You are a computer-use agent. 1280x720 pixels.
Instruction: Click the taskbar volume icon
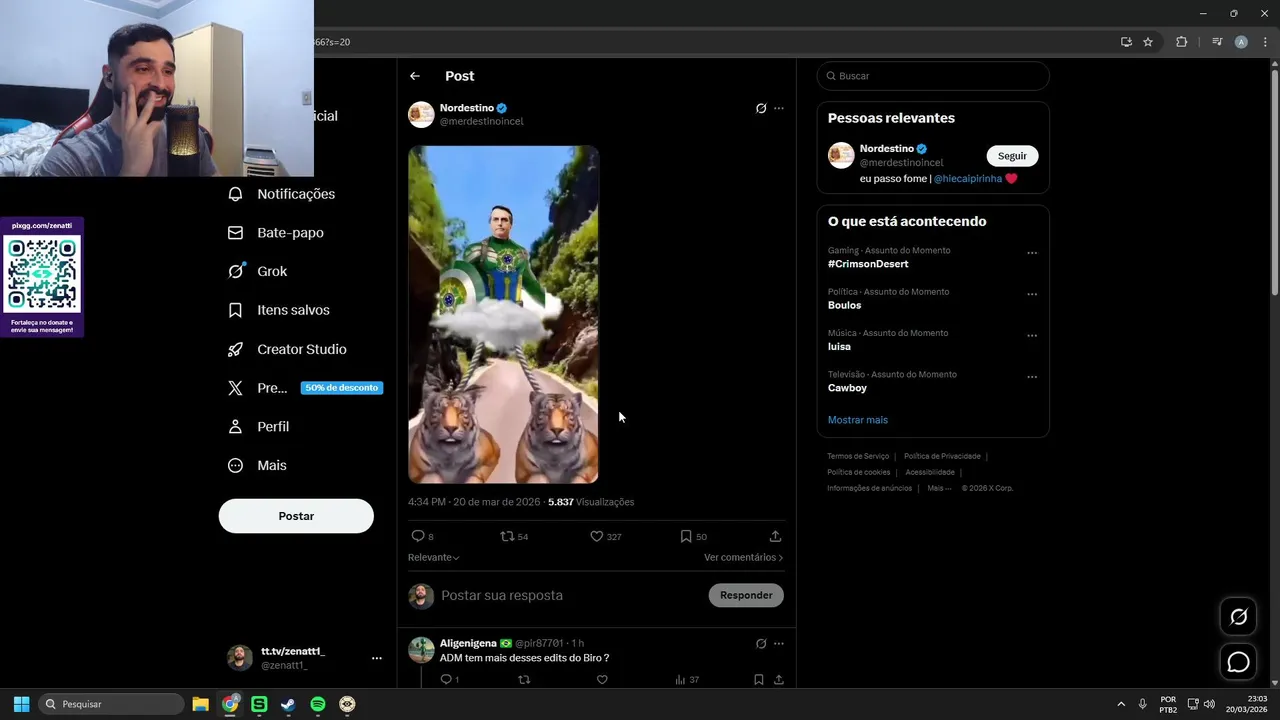[x=1209, y=704]
